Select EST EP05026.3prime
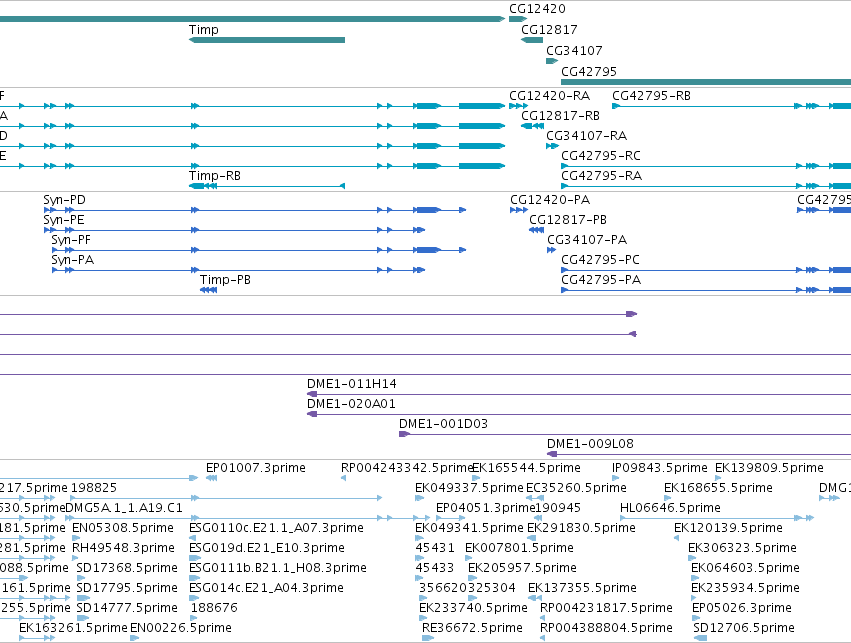Viewport: 851px width, 643px height. point(696,619)
